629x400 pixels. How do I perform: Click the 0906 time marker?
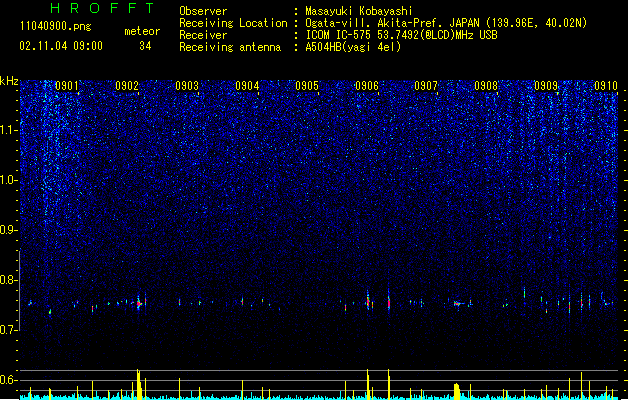coord(367,86)
